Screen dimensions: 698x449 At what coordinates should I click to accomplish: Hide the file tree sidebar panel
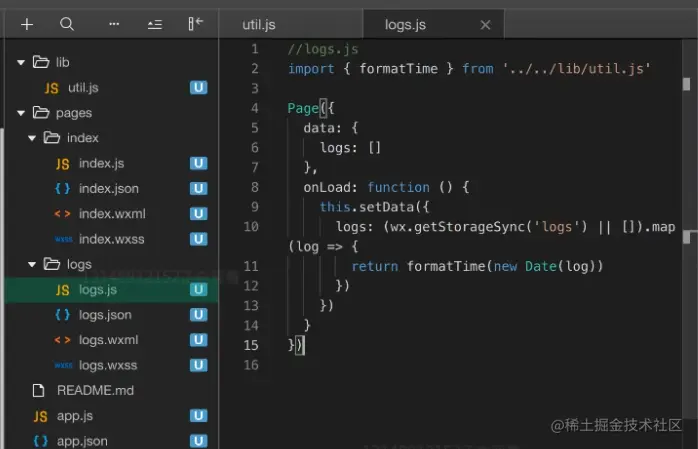coord(195,24)
